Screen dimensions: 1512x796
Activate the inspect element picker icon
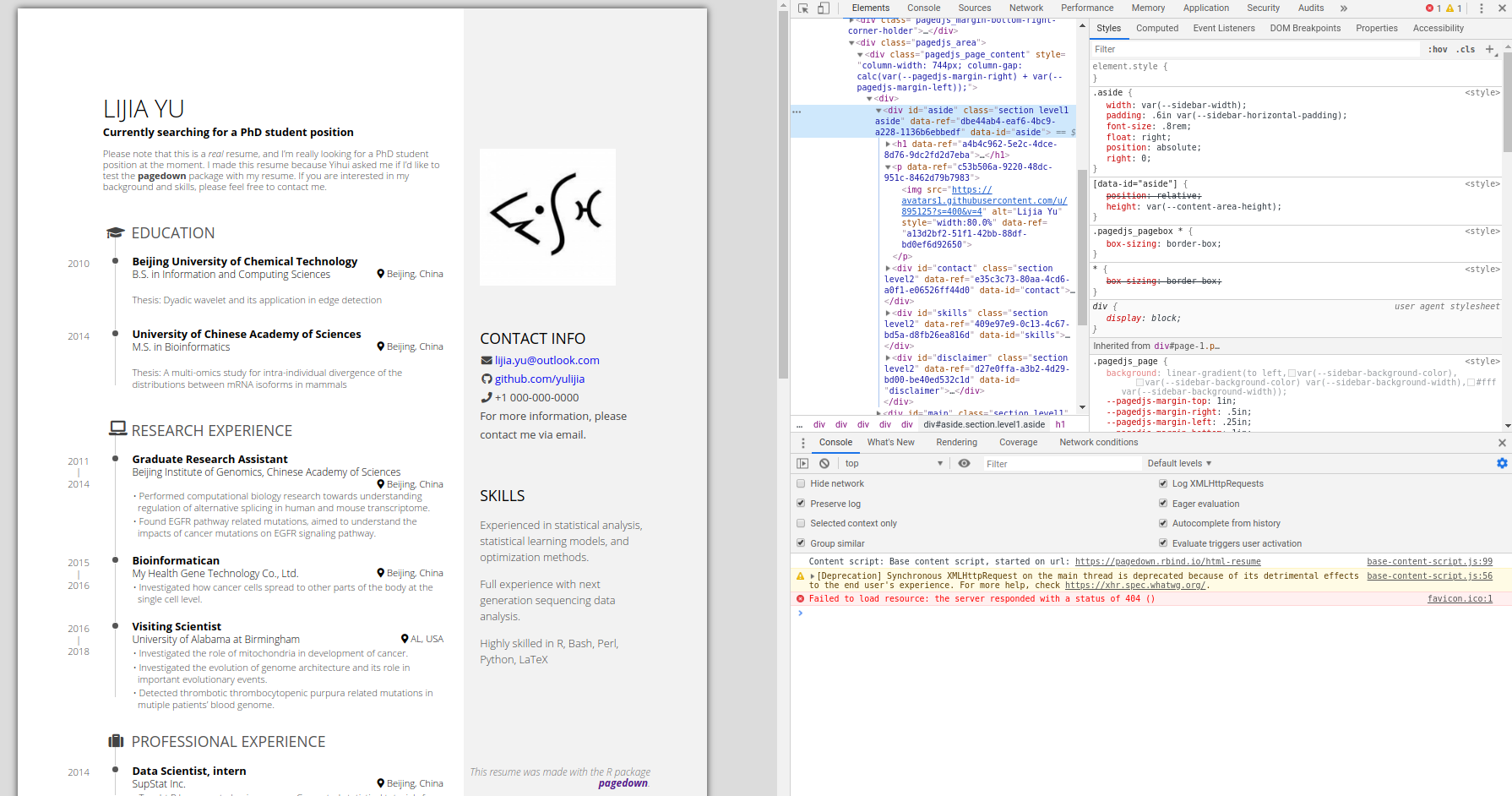803,8
